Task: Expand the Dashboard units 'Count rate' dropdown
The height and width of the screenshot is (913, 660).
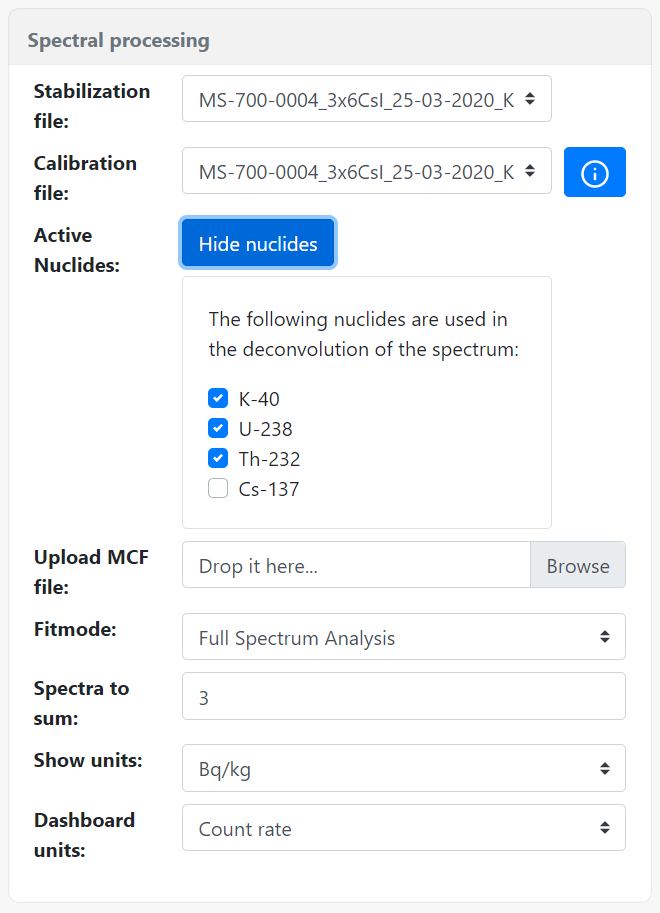Action: point(403,828)
